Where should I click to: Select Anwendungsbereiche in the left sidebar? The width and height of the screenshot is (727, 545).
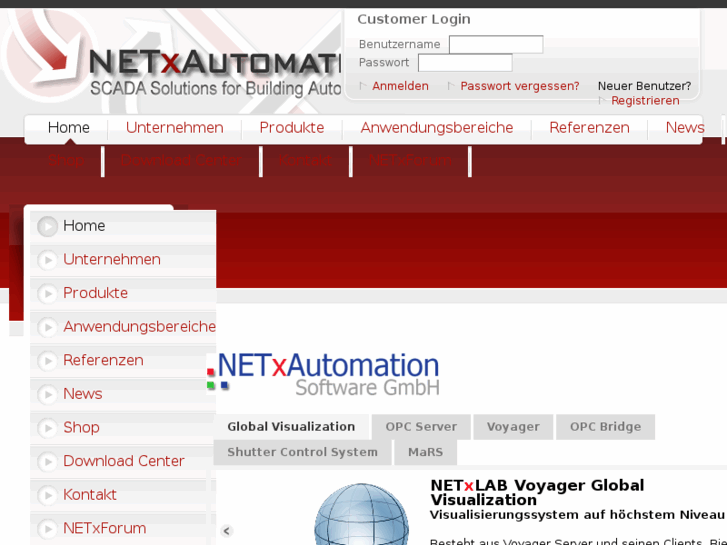(x=140, y=327)
